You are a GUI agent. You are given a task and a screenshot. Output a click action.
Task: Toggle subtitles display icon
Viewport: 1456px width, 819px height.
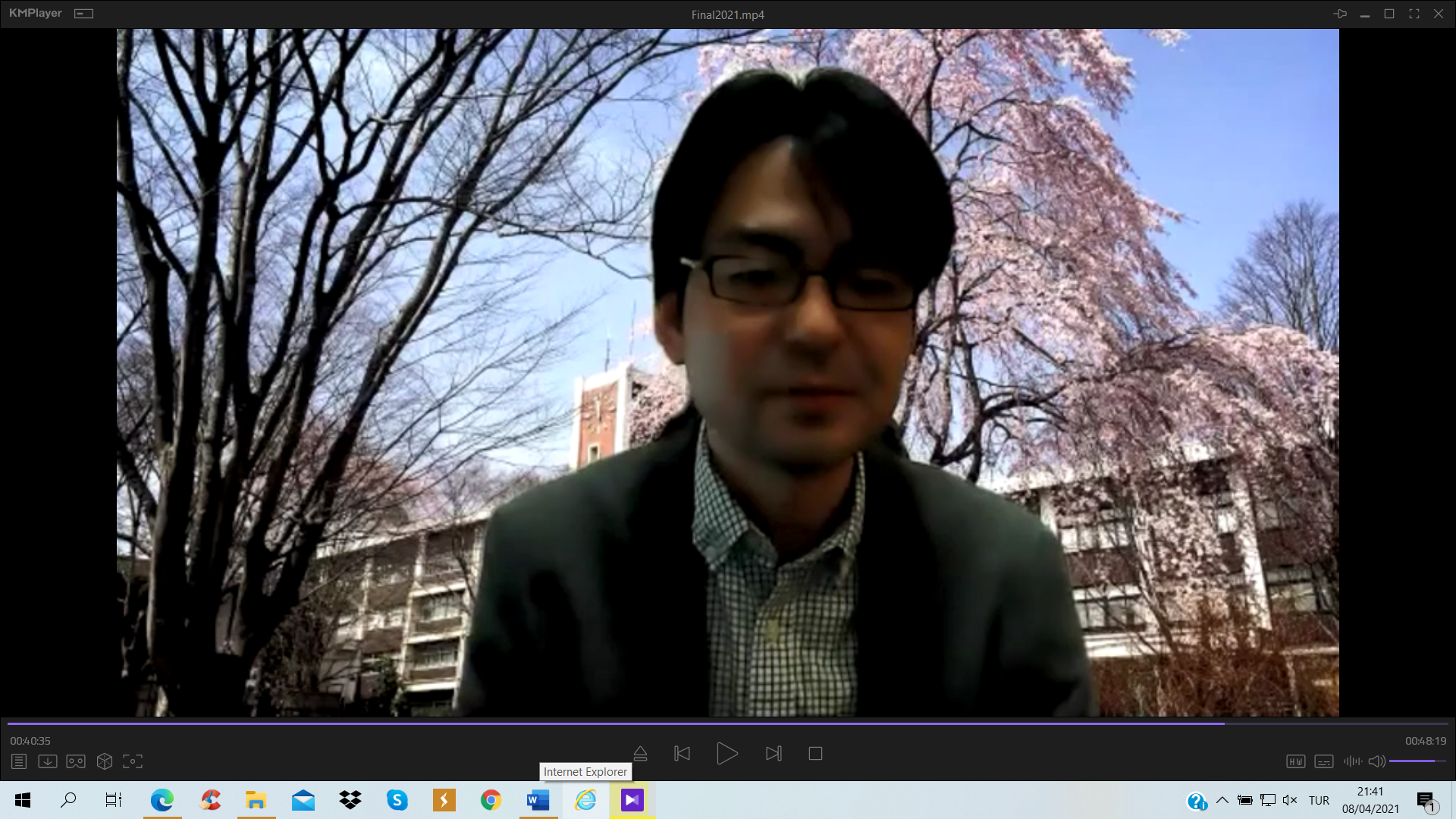pyautogui.click(x=1324, y=761)
